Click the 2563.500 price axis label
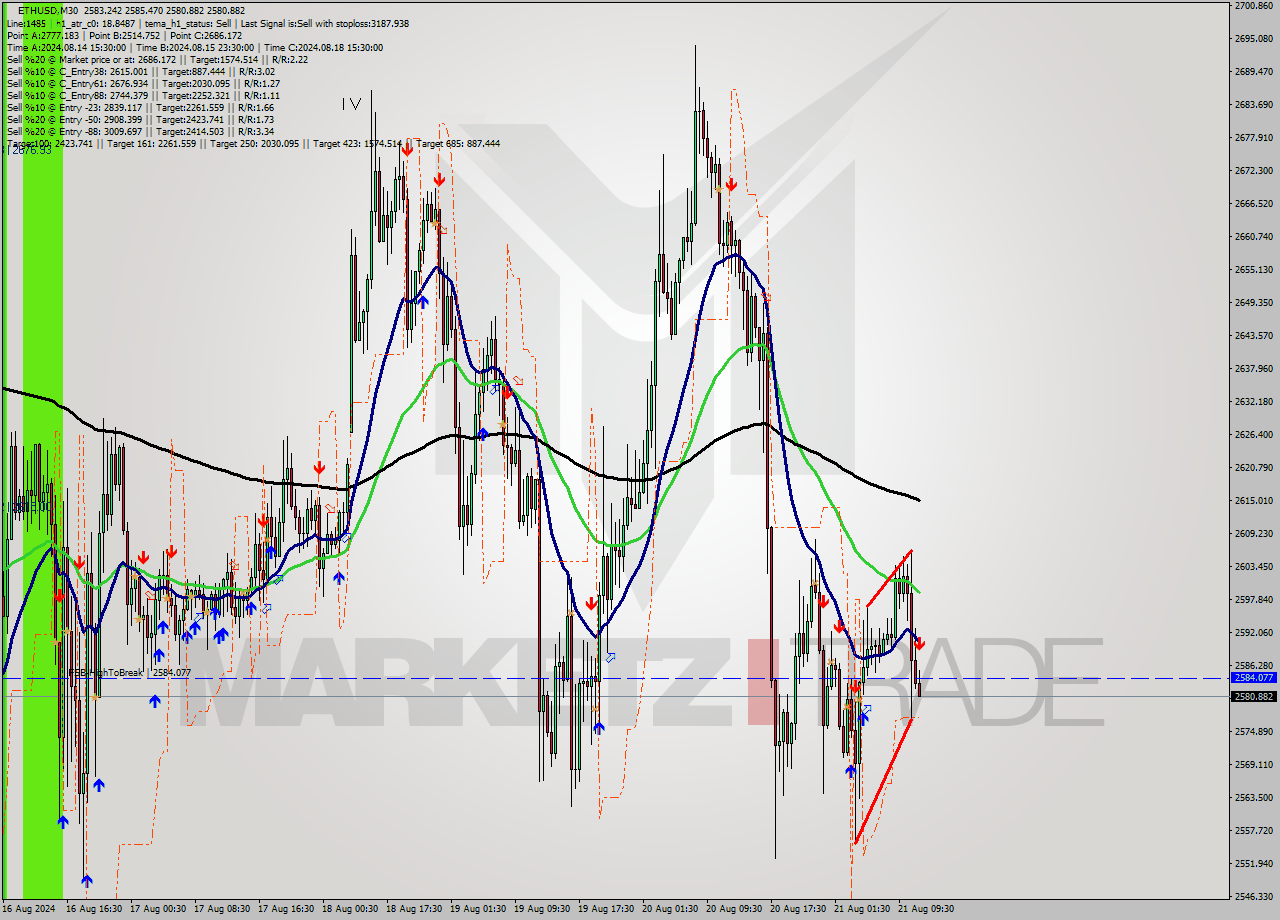Image resolution: width=1280 pixels, height=920 pixels. tap(1253, 798)
